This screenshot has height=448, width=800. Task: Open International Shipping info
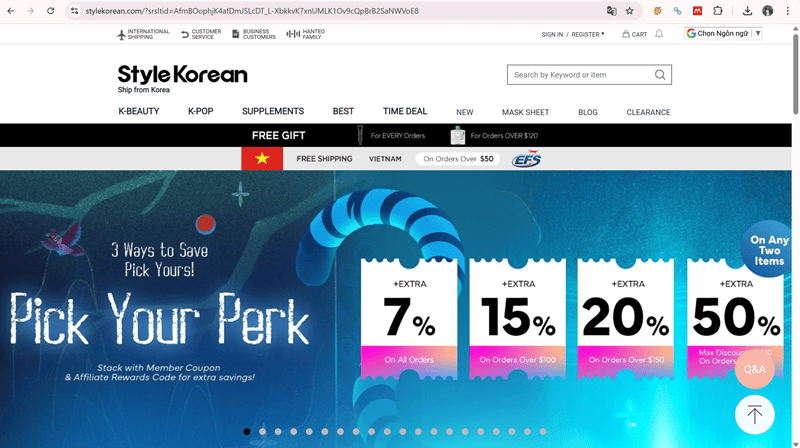click(x=143, y=34)
